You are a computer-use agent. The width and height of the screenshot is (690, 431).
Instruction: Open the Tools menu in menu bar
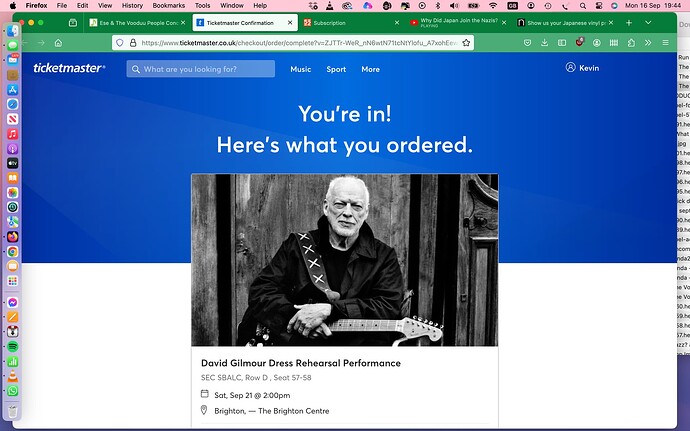(x=202, y=6)
